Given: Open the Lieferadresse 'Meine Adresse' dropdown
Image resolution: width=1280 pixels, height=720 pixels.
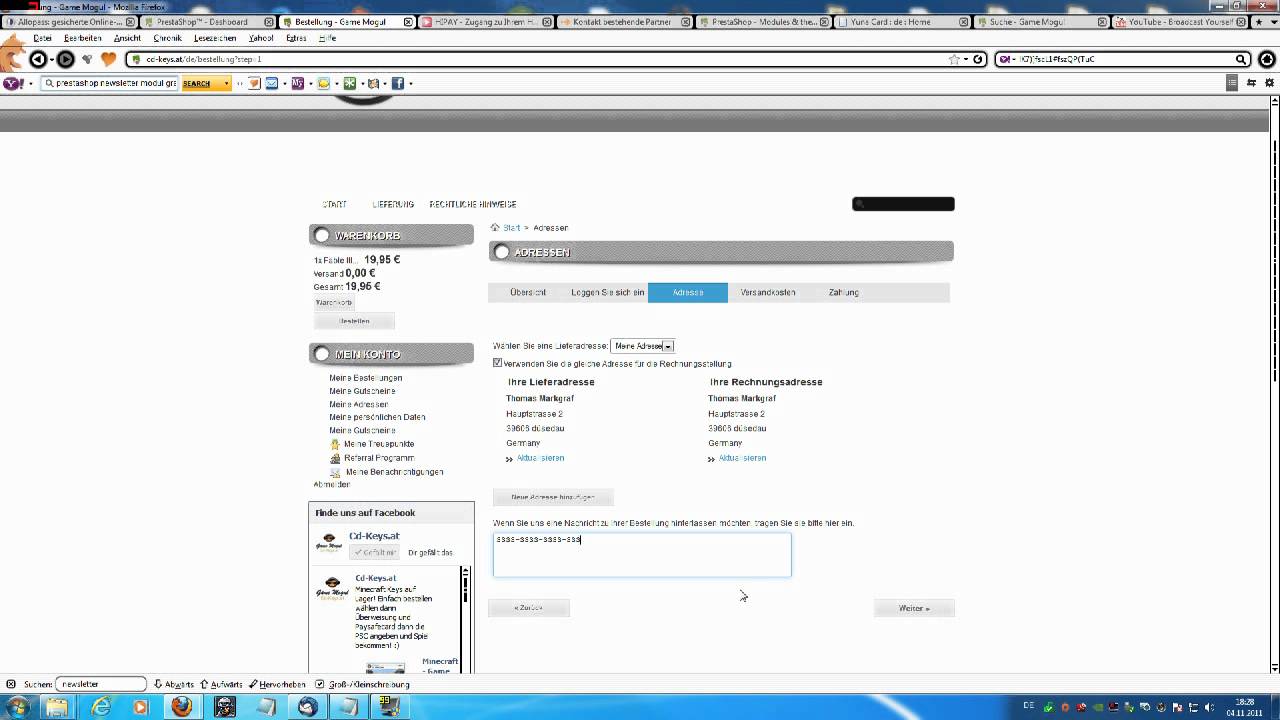Looking at the screenshot, I should (642, 346).
